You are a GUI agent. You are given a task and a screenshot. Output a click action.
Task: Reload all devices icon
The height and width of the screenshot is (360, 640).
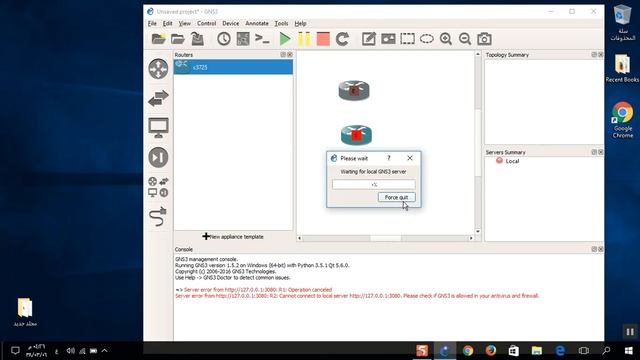click(342, 39)
